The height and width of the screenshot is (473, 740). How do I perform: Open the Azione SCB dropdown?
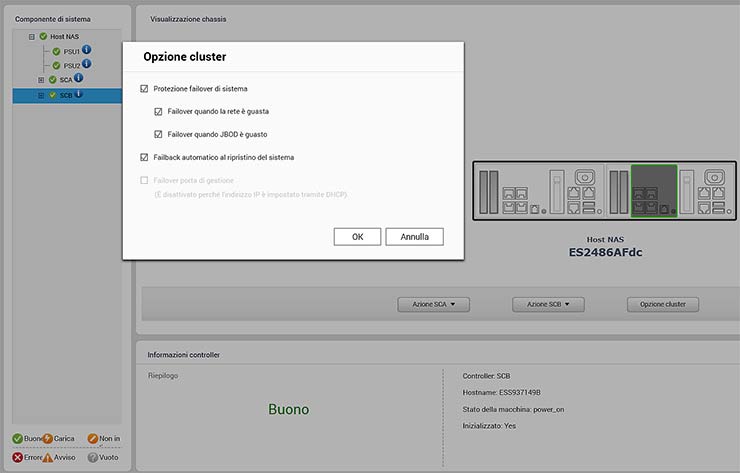tap(548, 303)
